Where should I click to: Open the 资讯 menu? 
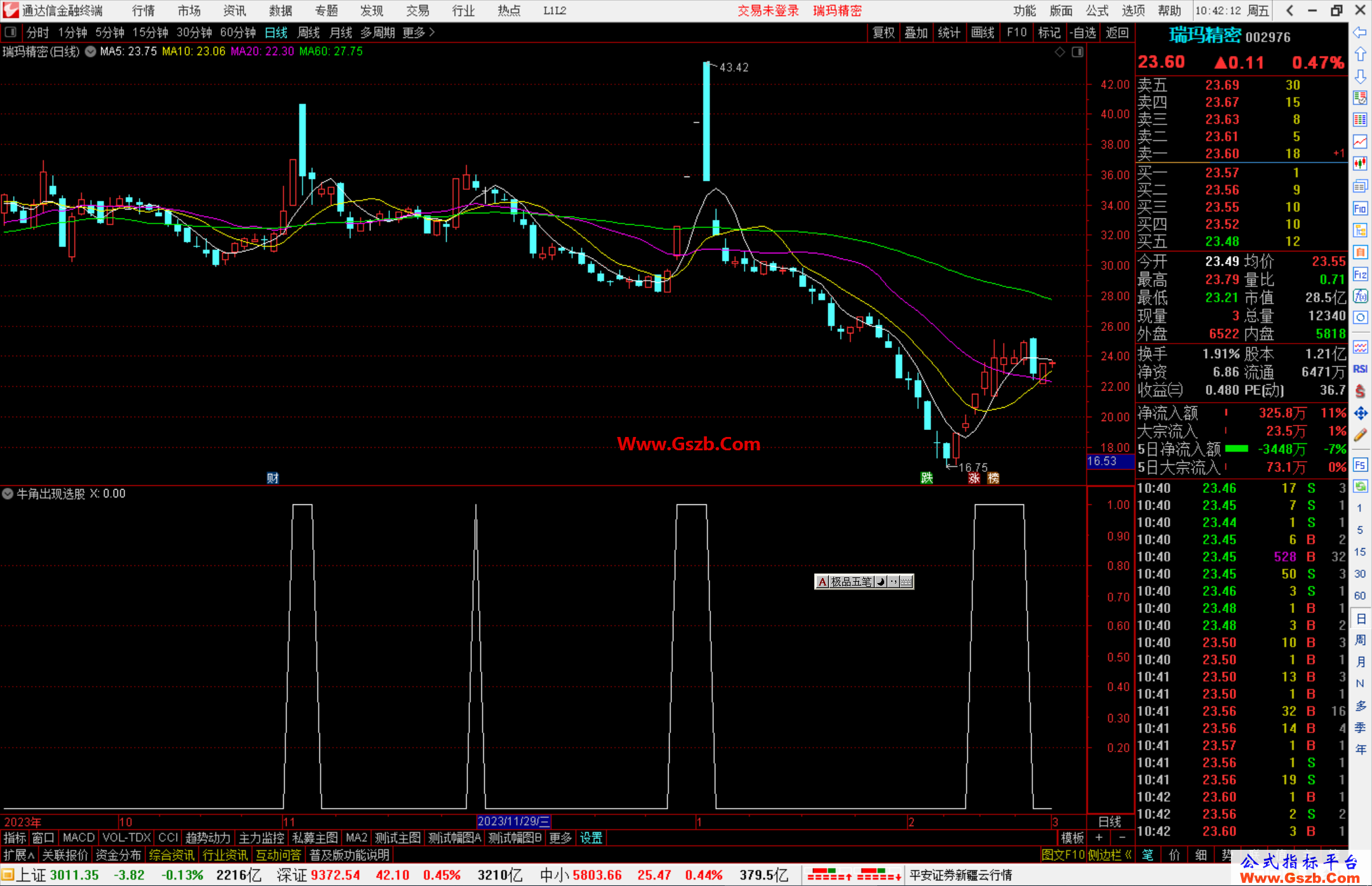pyautogui.click(x=235, y=10)
